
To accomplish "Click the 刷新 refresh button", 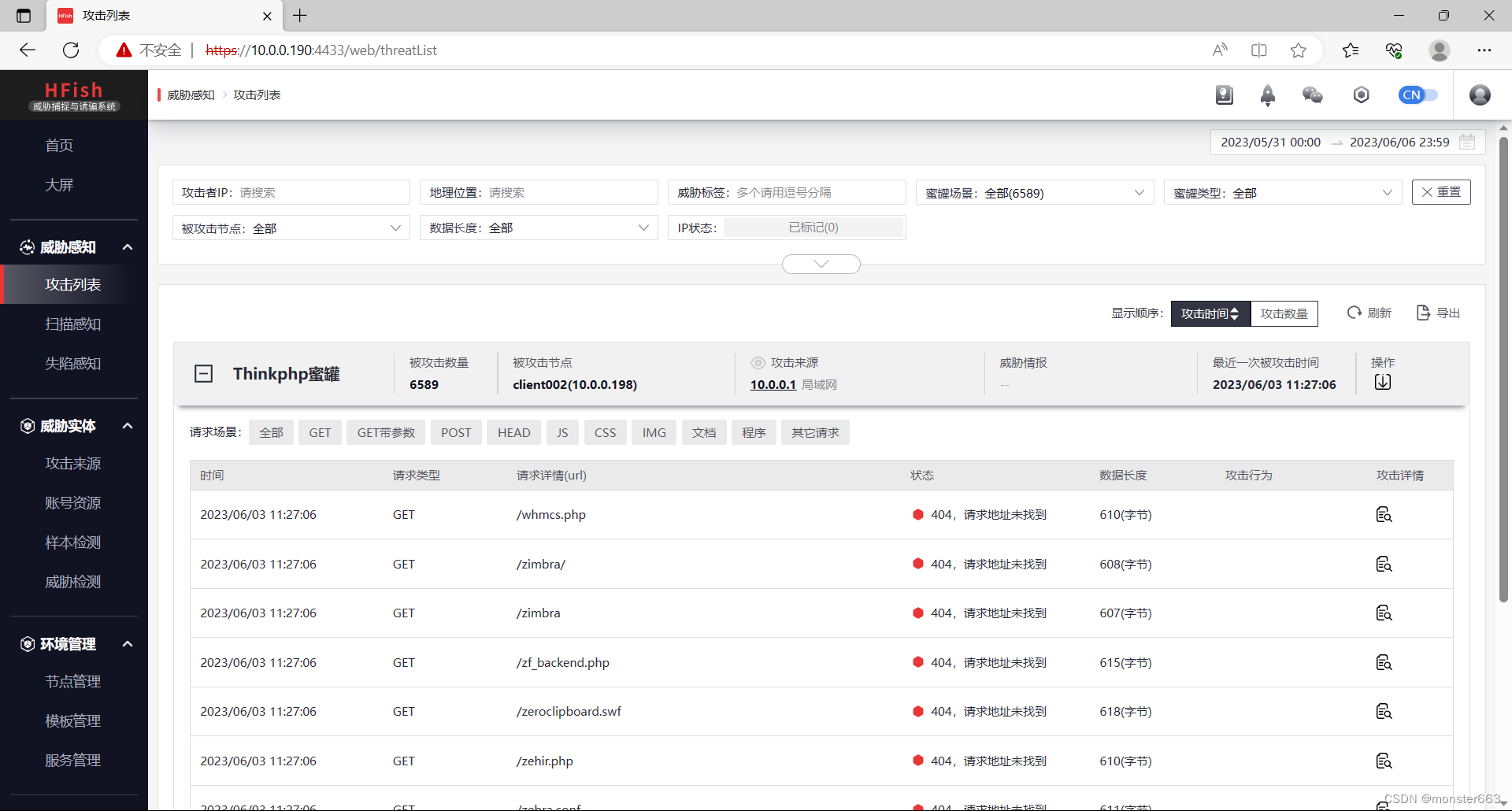I will pyautogui.click(x=1369, y=313).
